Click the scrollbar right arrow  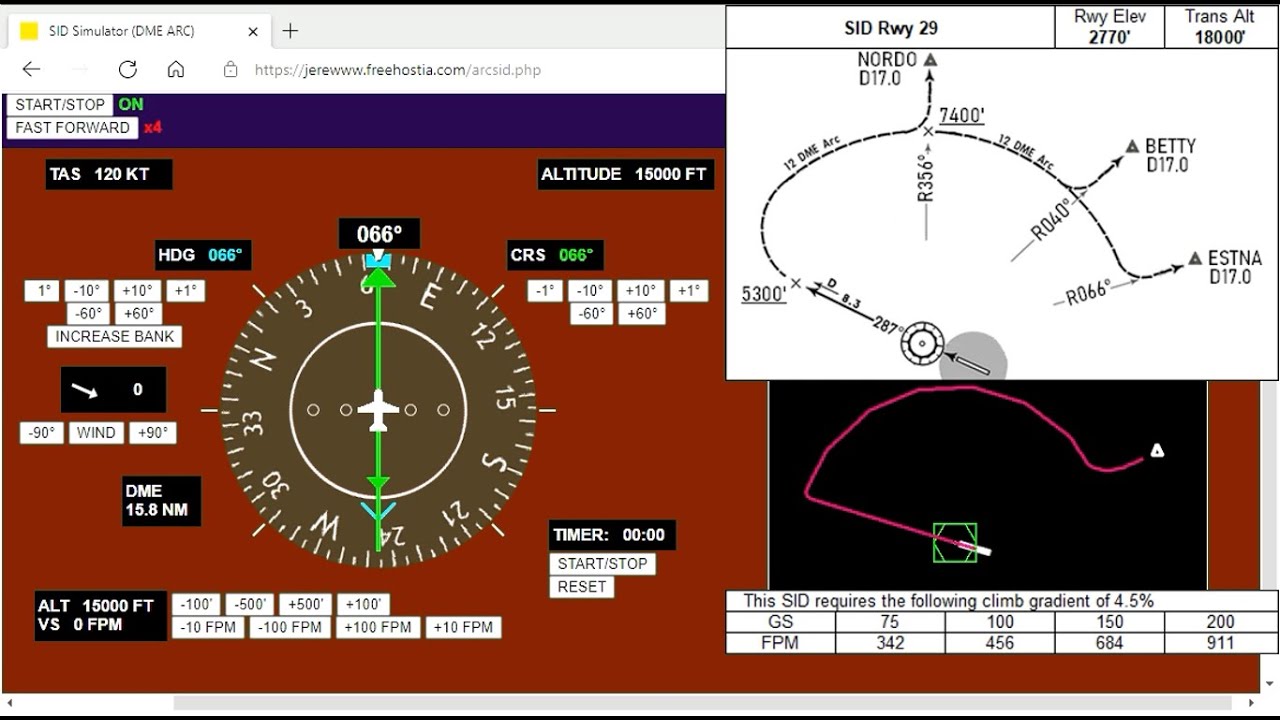(x=1250, y=704)
